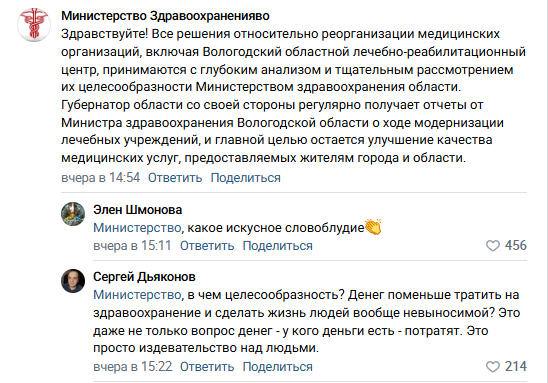Image resolution: width=548 pixels, height=383 pixels.
Task: Open the 'вчера в 14:54' timestamp link
Action: tap(101, 178)
